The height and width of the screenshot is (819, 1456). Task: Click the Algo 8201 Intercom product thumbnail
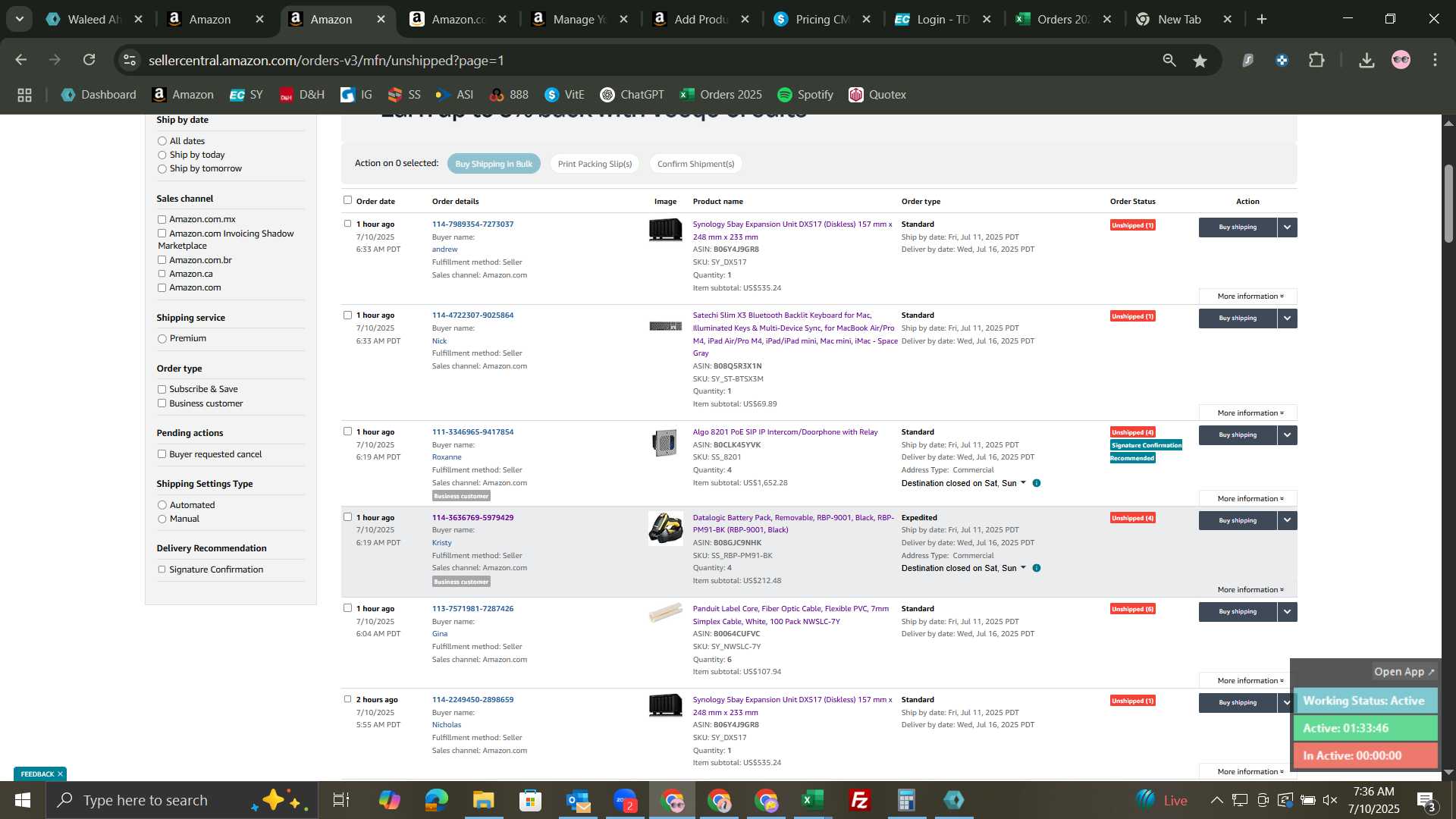point(665,442)
